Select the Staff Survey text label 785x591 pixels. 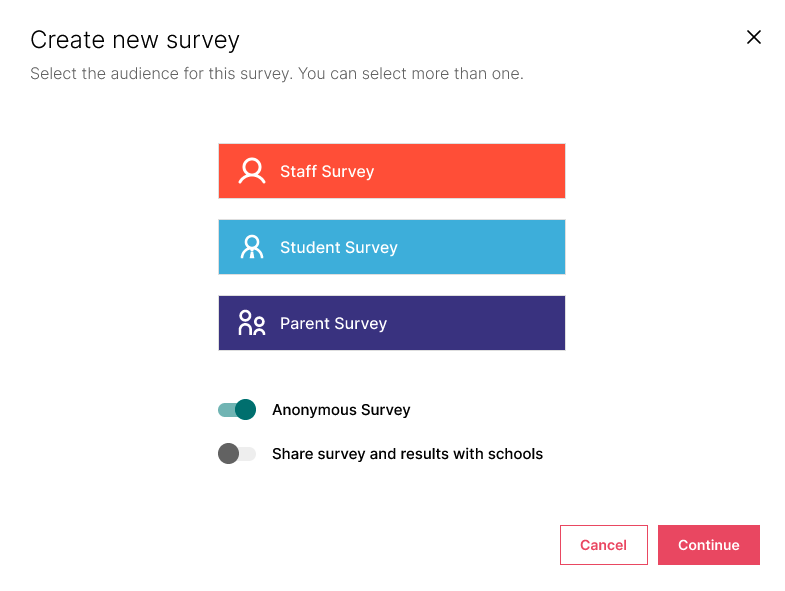click(x=327, y=171)
